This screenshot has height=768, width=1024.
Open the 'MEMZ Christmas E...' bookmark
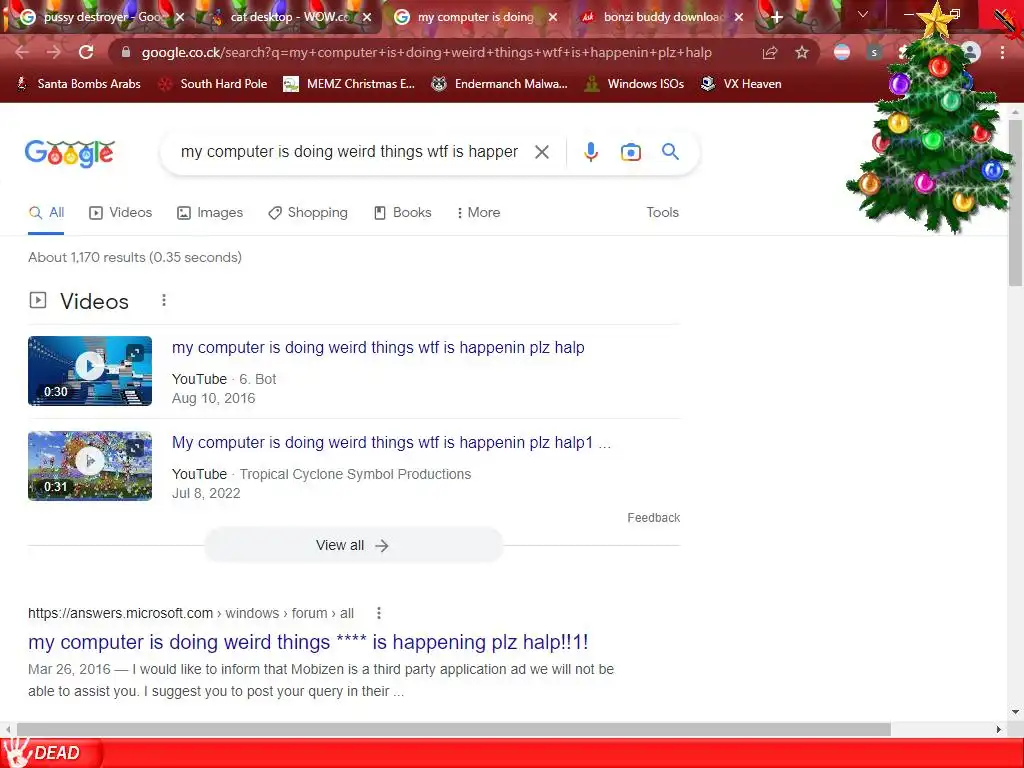click(349, 84)
